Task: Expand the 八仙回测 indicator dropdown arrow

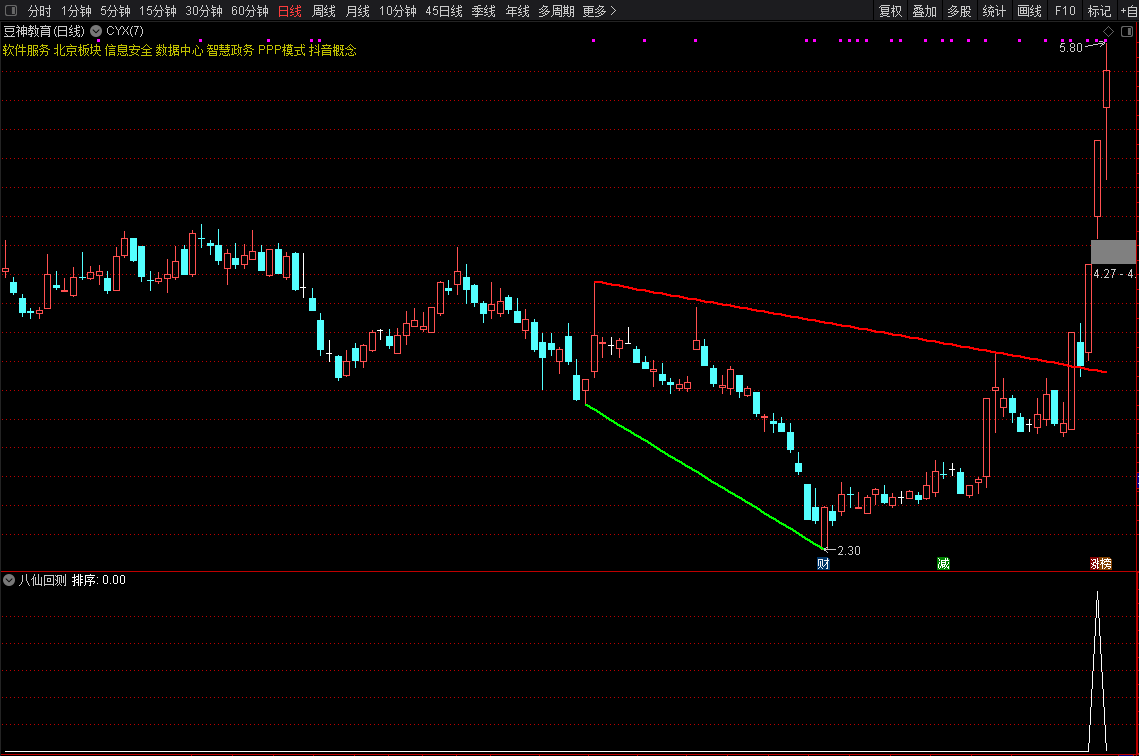Action: pyautogui.click(x=9, y=580)
